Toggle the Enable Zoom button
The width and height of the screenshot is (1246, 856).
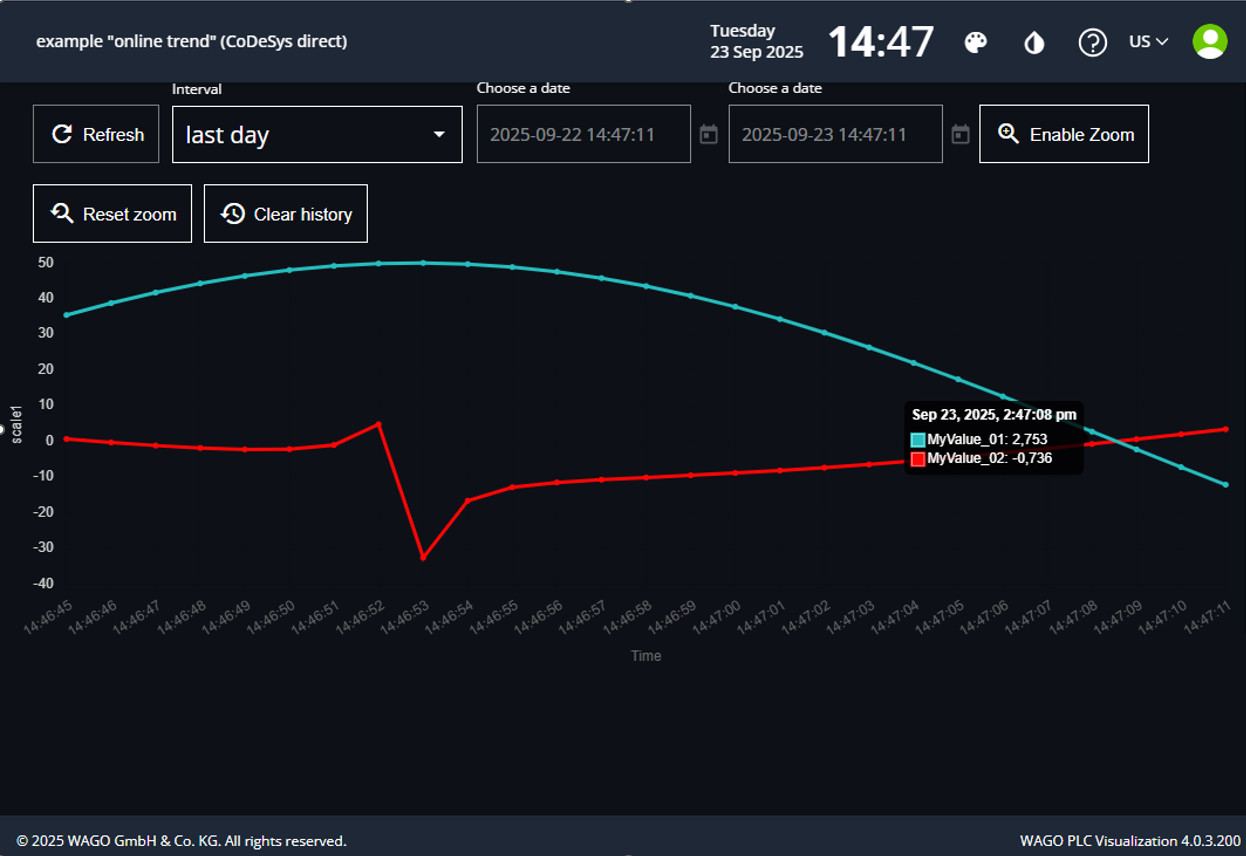(1064, 134)
